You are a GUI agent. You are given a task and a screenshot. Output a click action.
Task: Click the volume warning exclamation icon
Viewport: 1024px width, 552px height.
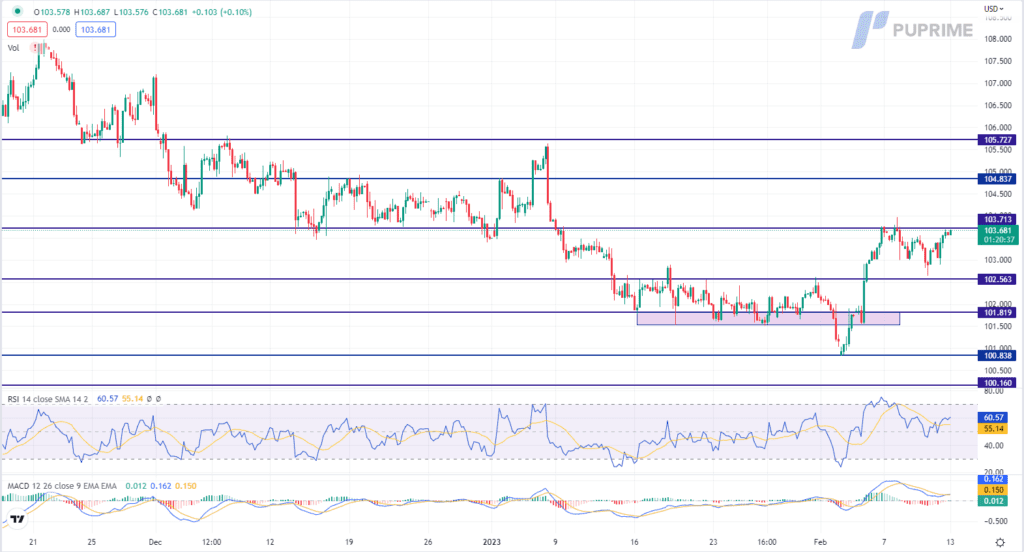click(35, 48)
